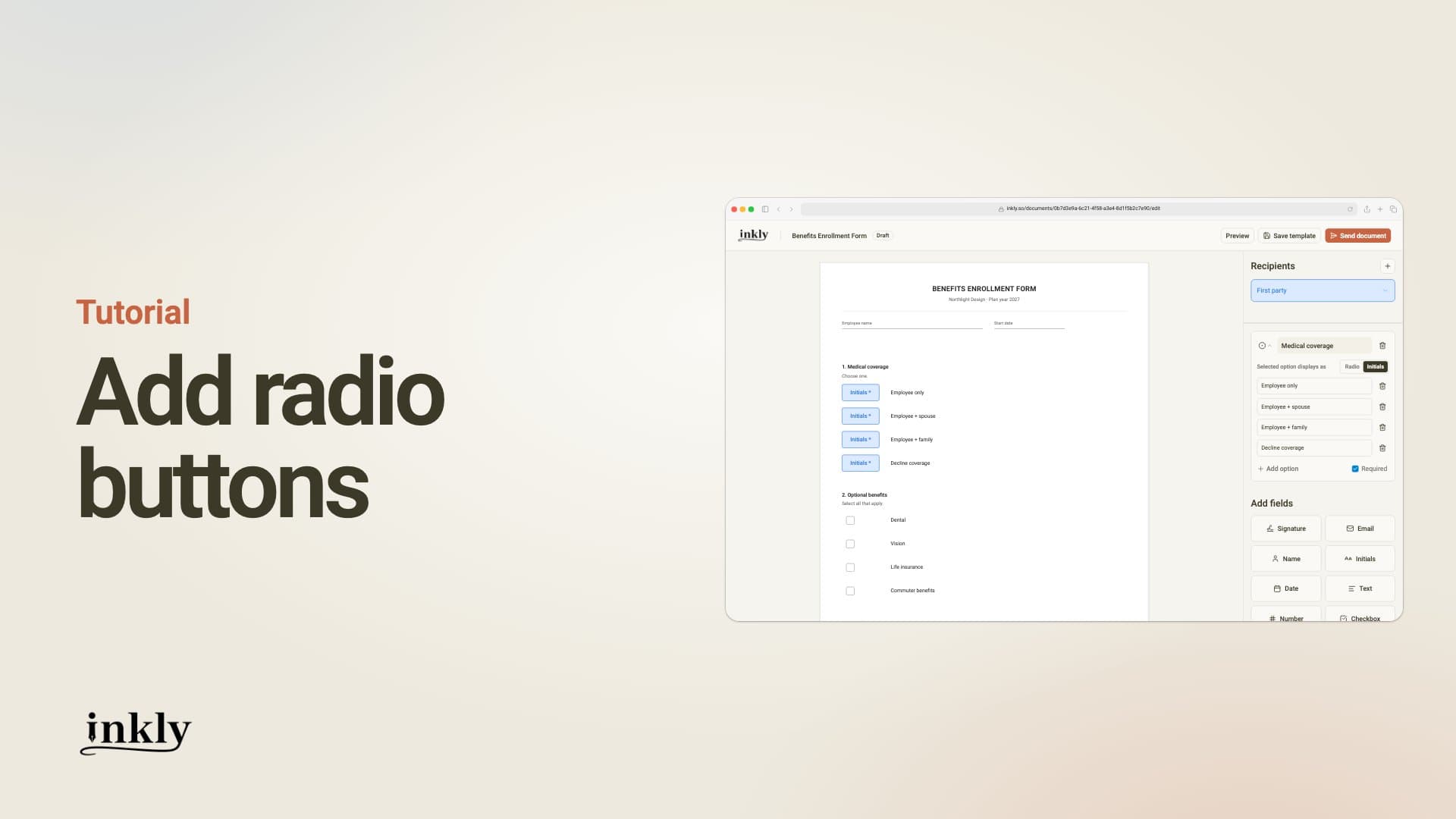Collapse the Medical coverage group chevron

pyautogui.click(x=1270, y=346)
